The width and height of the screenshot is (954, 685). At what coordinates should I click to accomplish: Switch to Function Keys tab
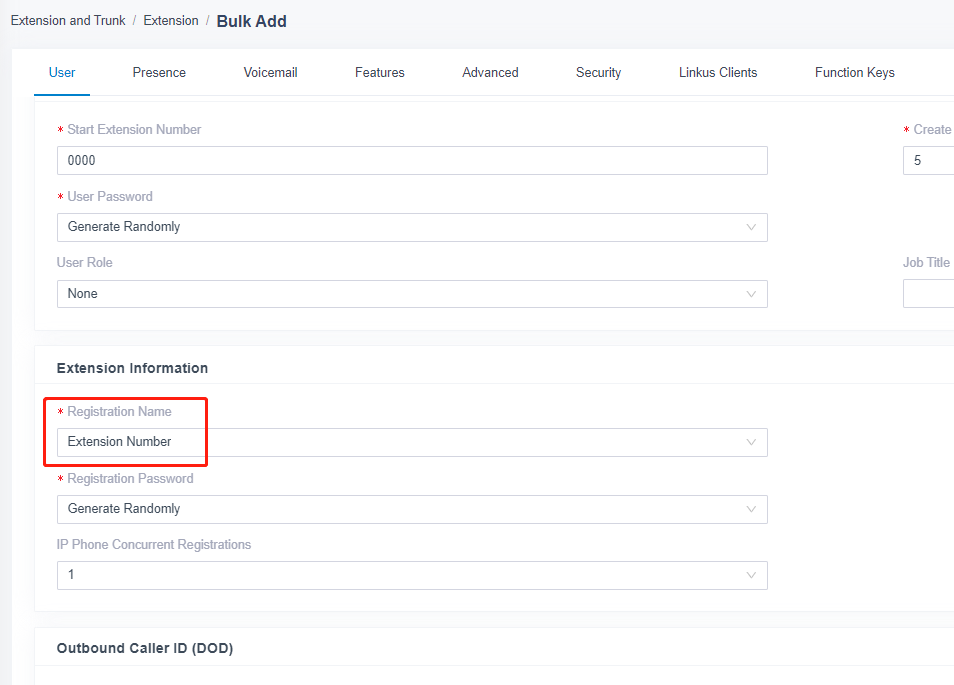[854, 72]
